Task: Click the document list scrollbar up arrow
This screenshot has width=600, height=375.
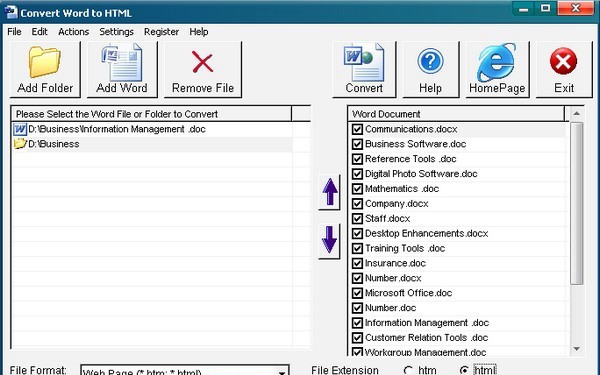Action: (x=577, y=114)
